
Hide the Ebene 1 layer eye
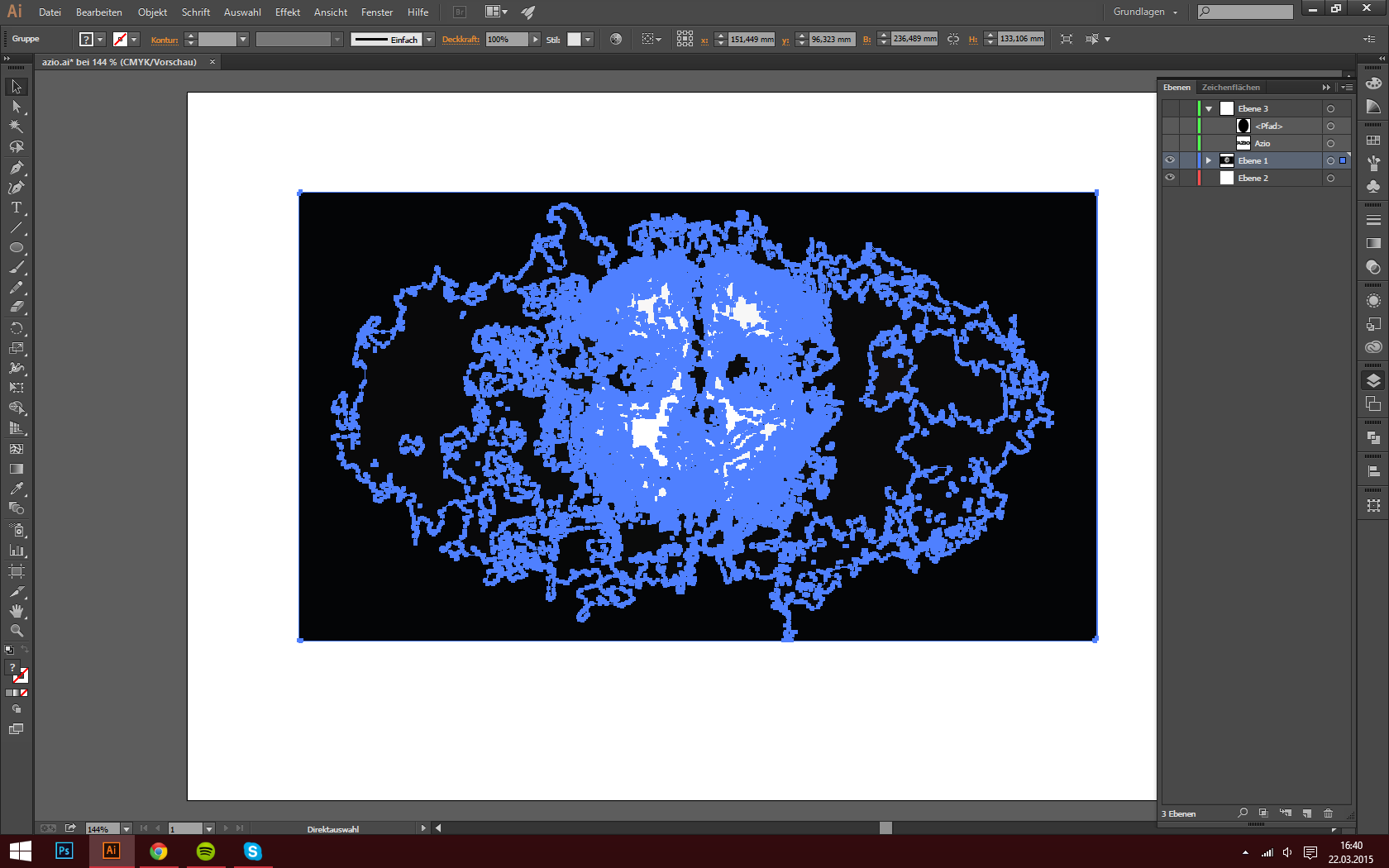pos(1170,160)
